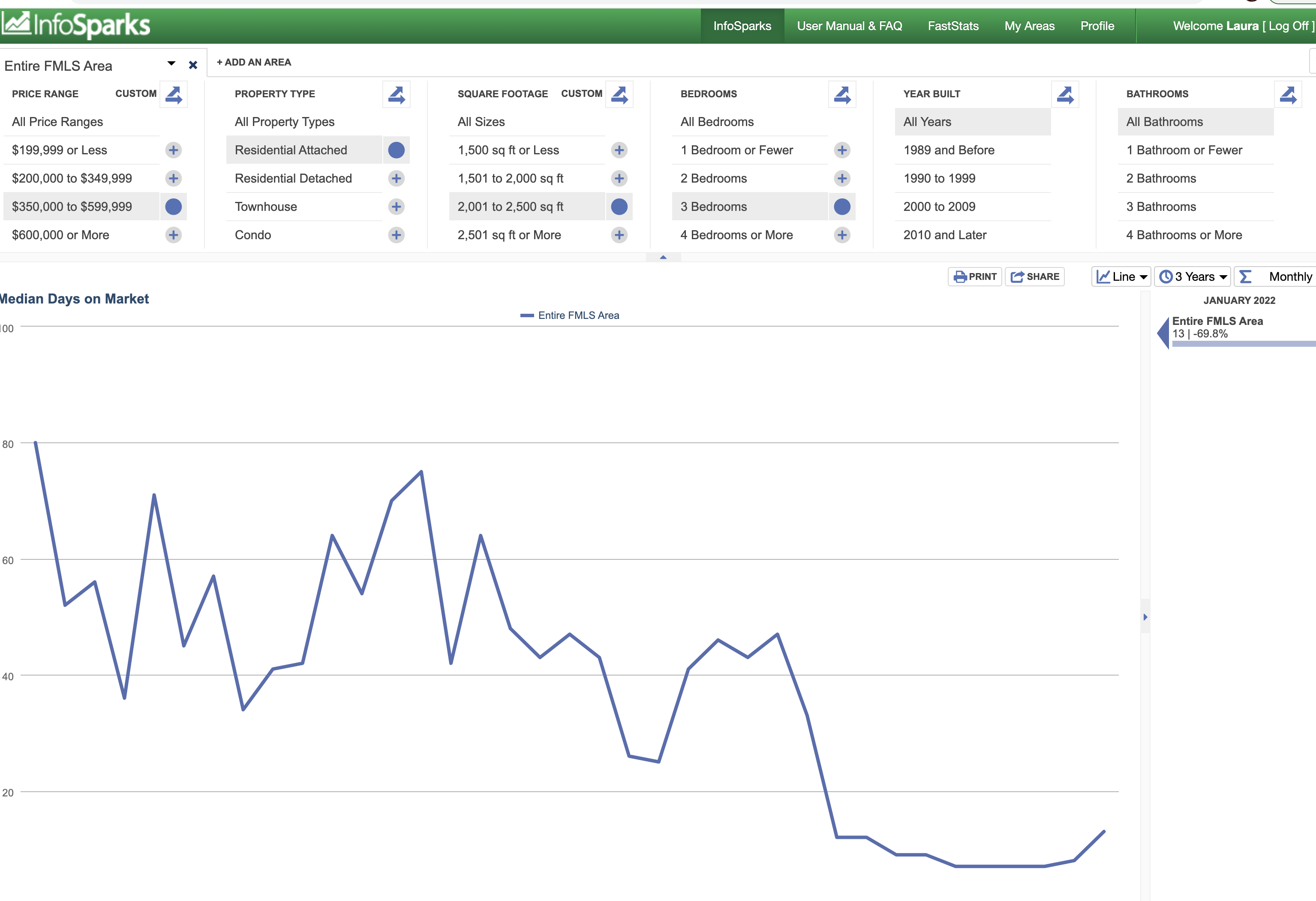The height and width of the screenshot is (901, 1316).
Task: Click the SHARE button
Action: tap(1034, 276)
